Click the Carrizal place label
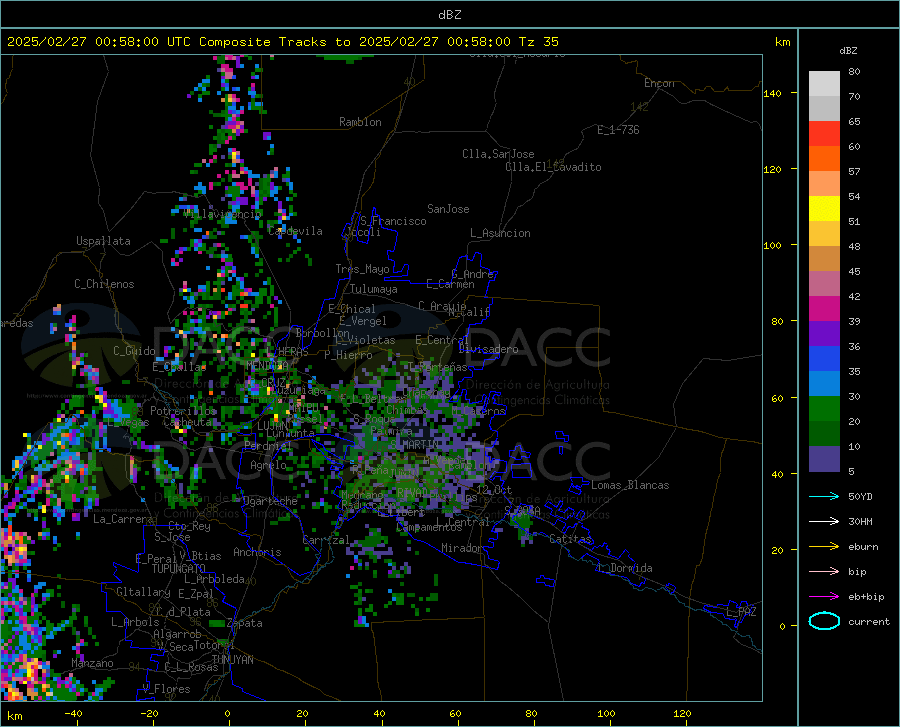 [326, 540]
